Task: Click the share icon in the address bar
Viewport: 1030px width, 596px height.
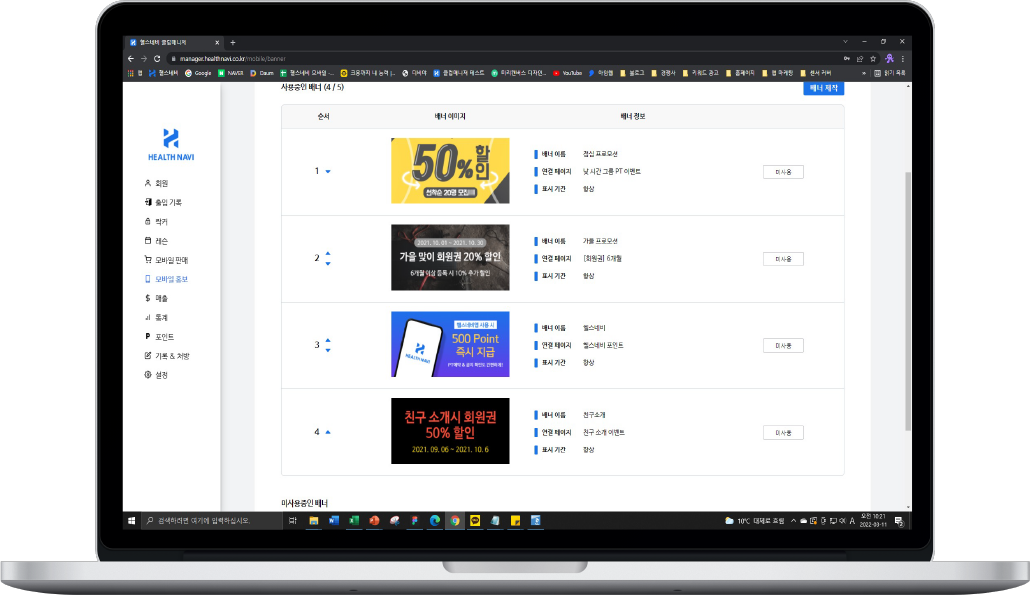Action: click(x=860, y=58)
